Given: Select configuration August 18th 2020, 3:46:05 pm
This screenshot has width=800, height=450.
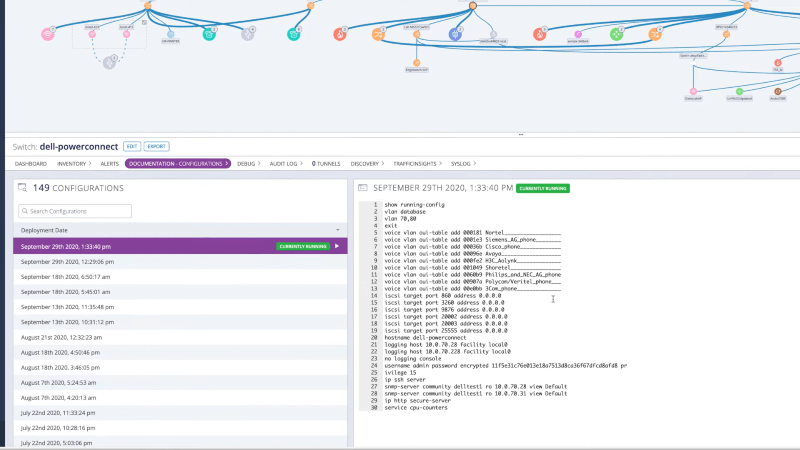Looking at the screenshot, I should tap(180, 367).
